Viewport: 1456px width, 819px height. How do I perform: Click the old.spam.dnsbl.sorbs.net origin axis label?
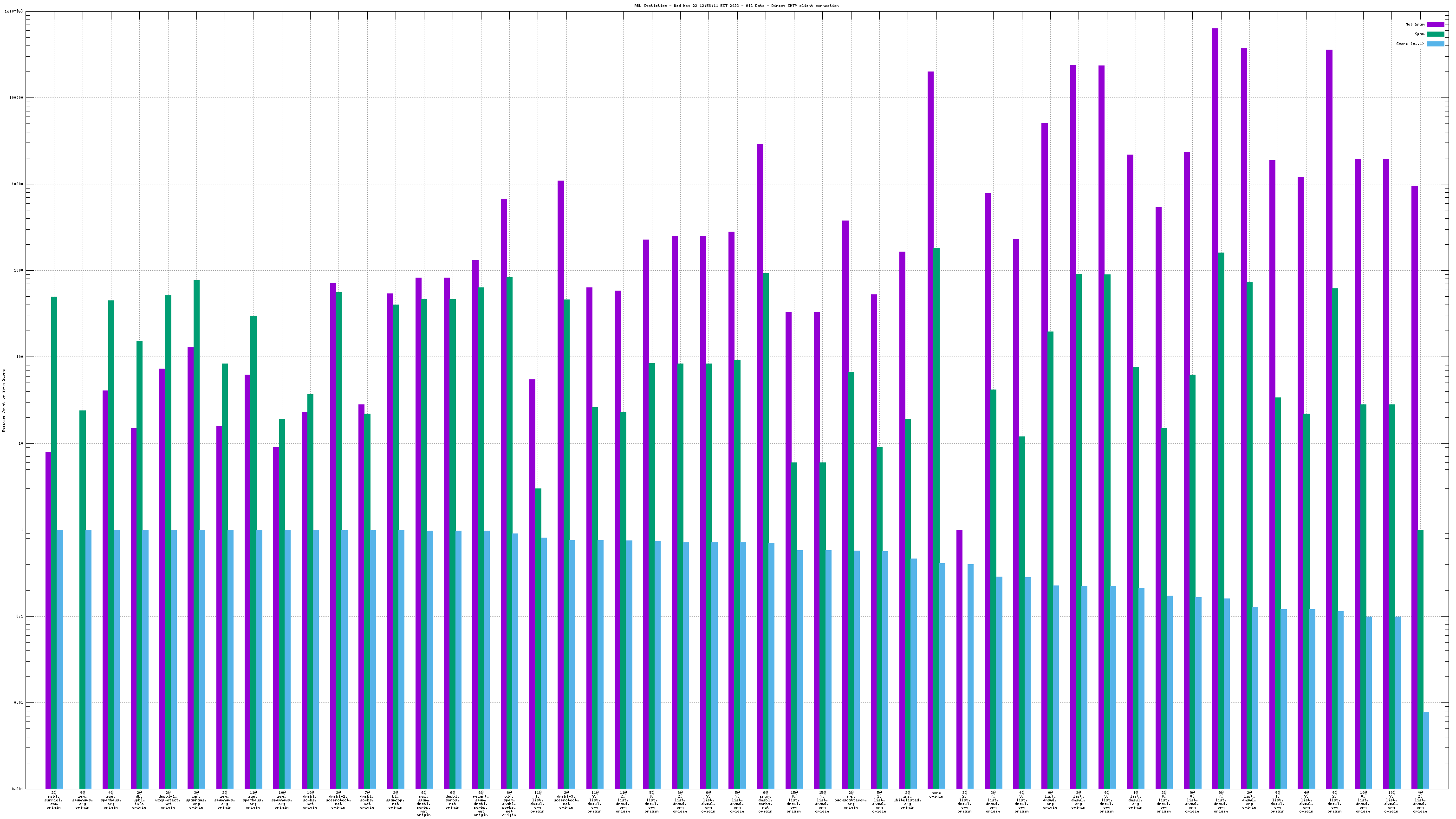coord(509,804)
